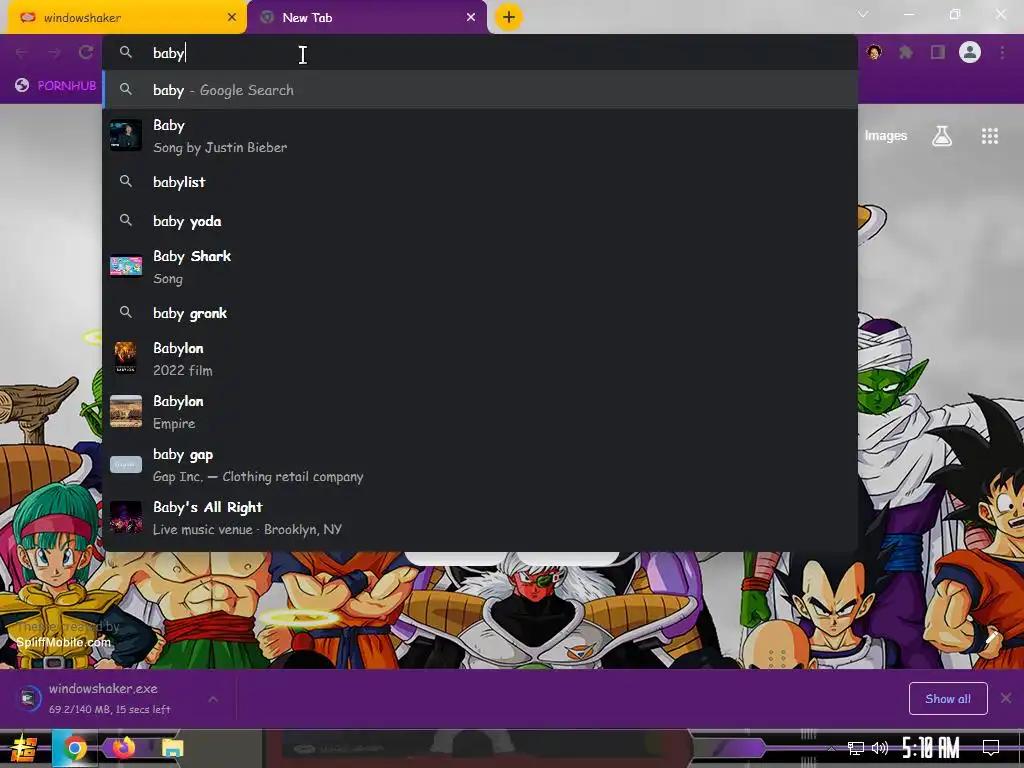1024x768 pixels.
Task: Close the New Tab tab
Action: tap(471, 18)
